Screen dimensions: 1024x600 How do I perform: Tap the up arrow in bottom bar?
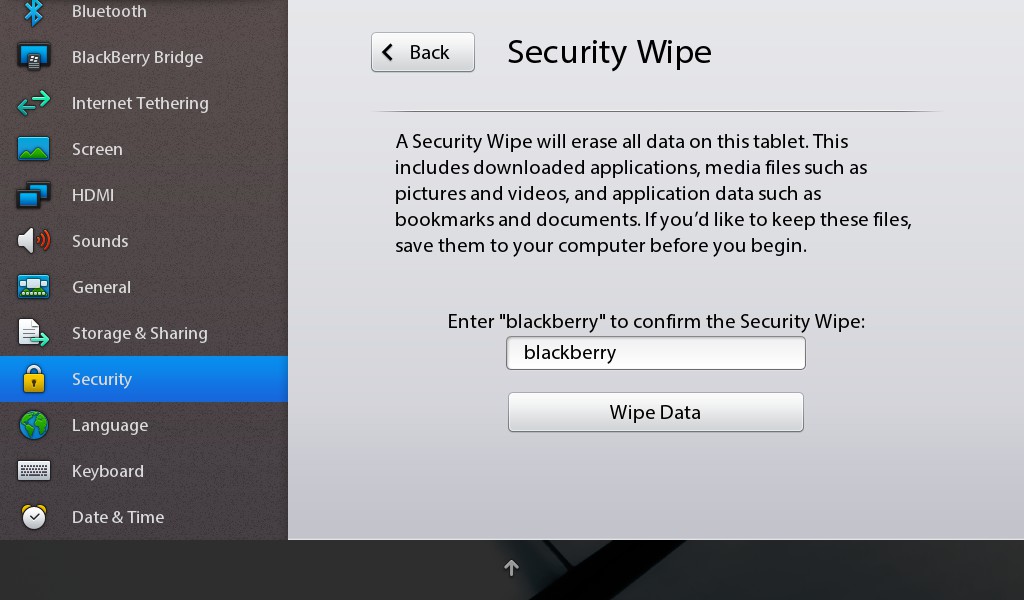click(511, 568)
